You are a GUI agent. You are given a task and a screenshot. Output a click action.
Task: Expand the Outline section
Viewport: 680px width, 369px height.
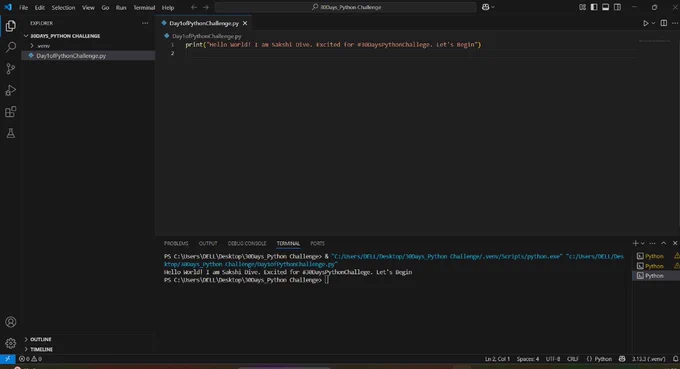point(88,339)
